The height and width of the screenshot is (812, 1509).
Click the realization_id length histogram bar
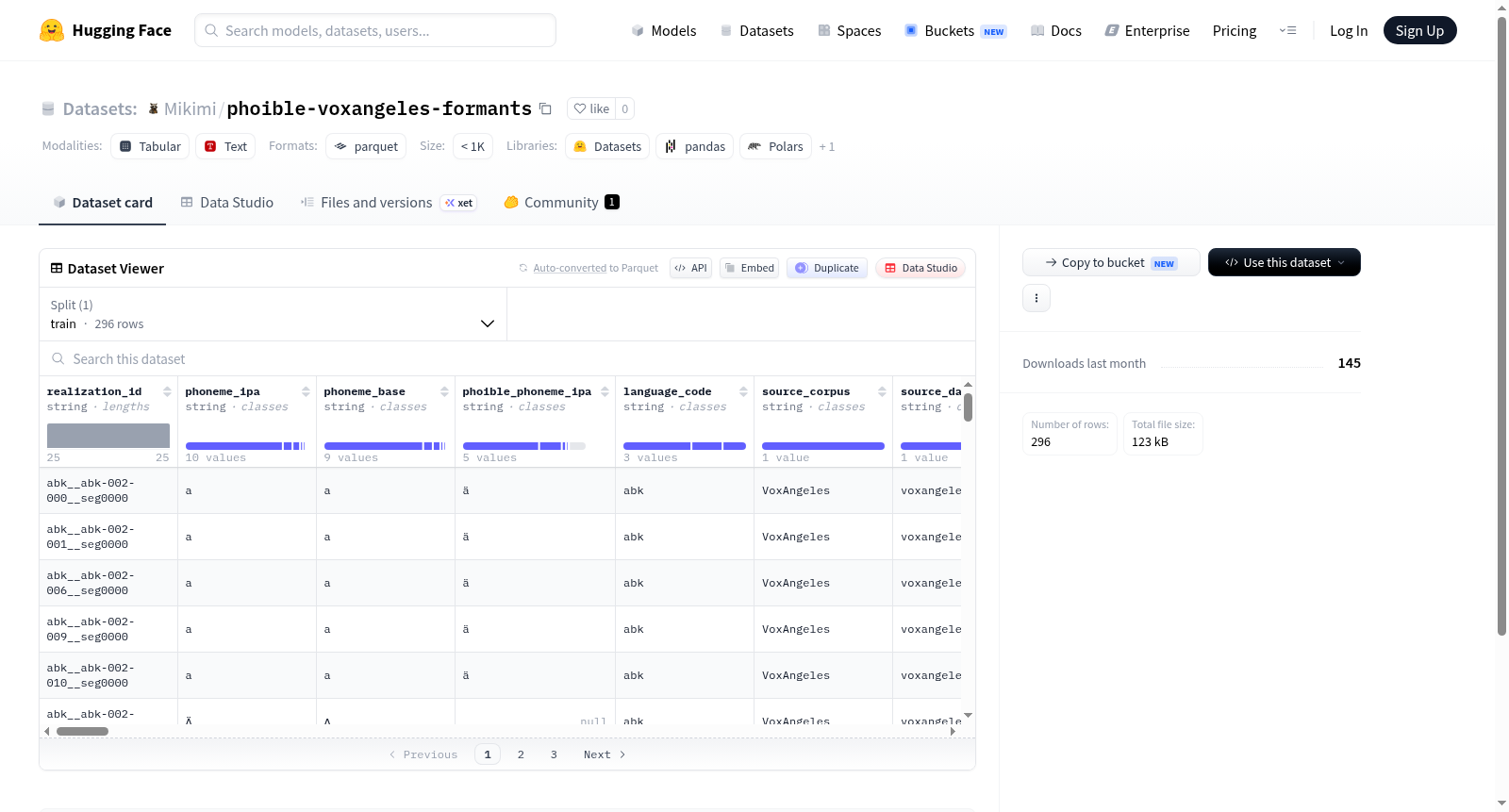[108, 436]
